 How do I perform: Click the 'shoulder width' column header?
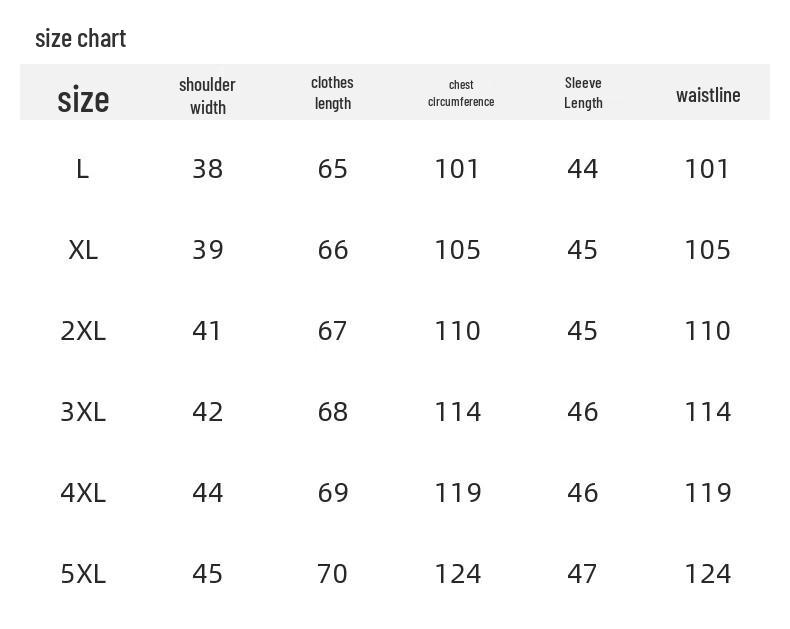[207, 96]
